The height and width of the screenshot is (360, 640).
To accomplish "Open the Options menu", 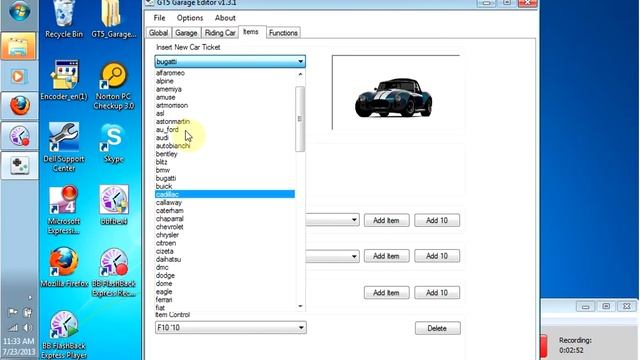I will 190,18.
